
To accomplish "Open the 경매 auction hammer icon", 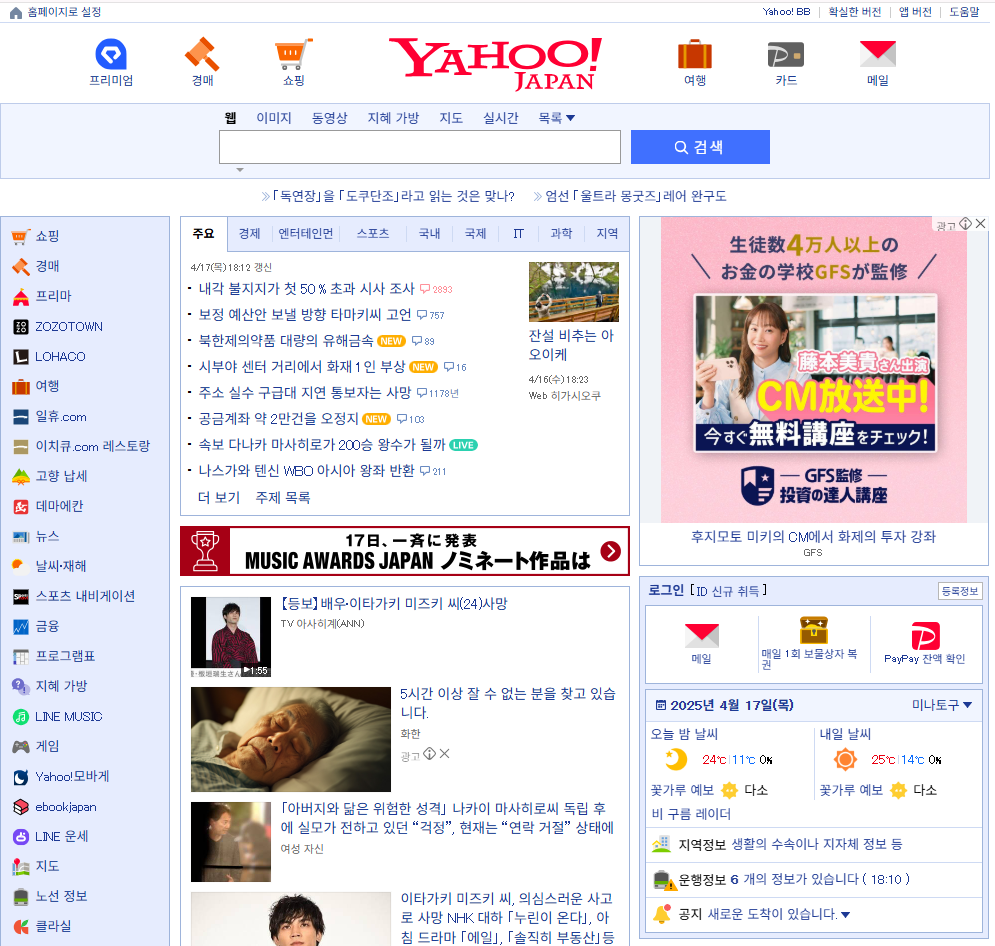I will click(x=201, y=55).
